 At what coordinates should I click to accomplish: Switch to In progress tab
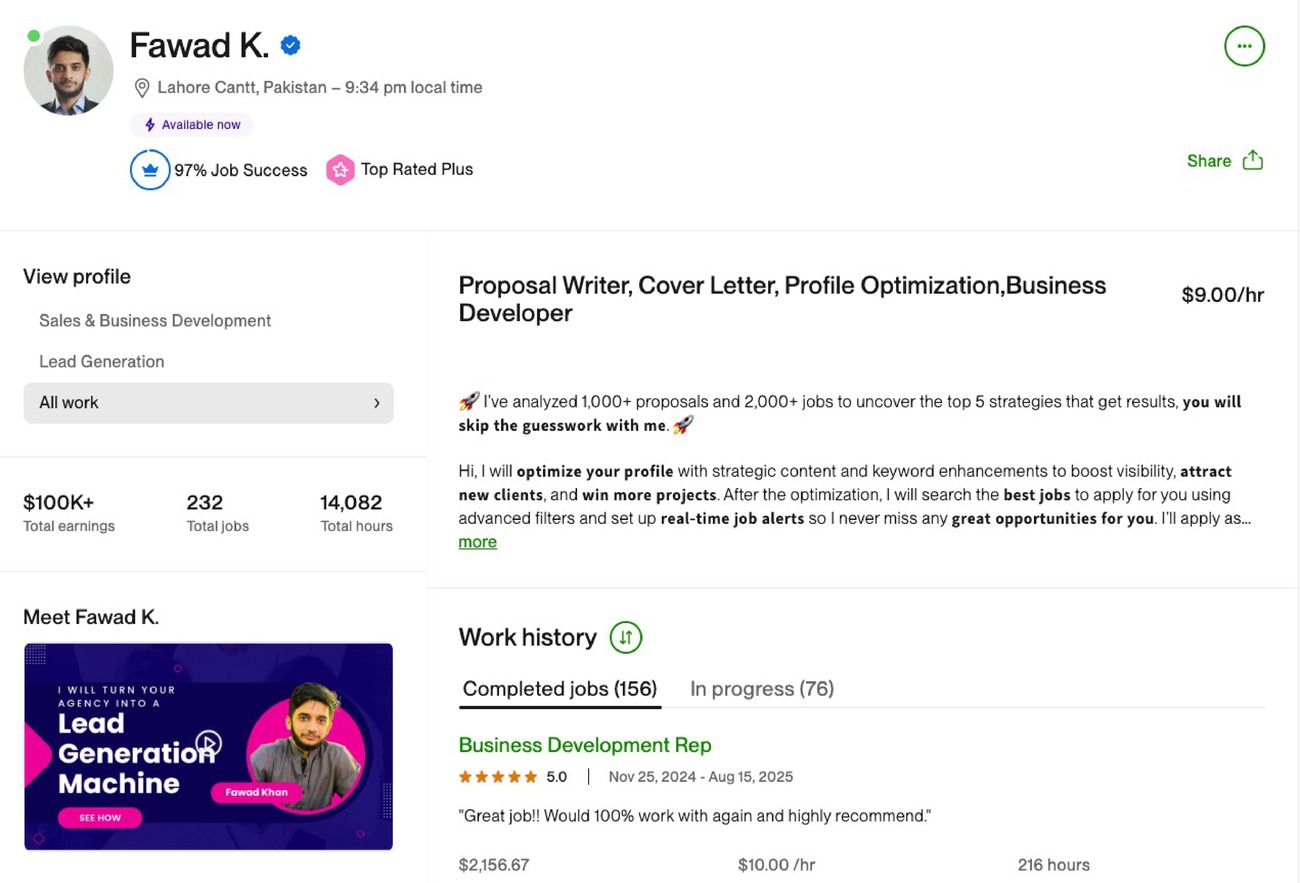tap(761, 689)
